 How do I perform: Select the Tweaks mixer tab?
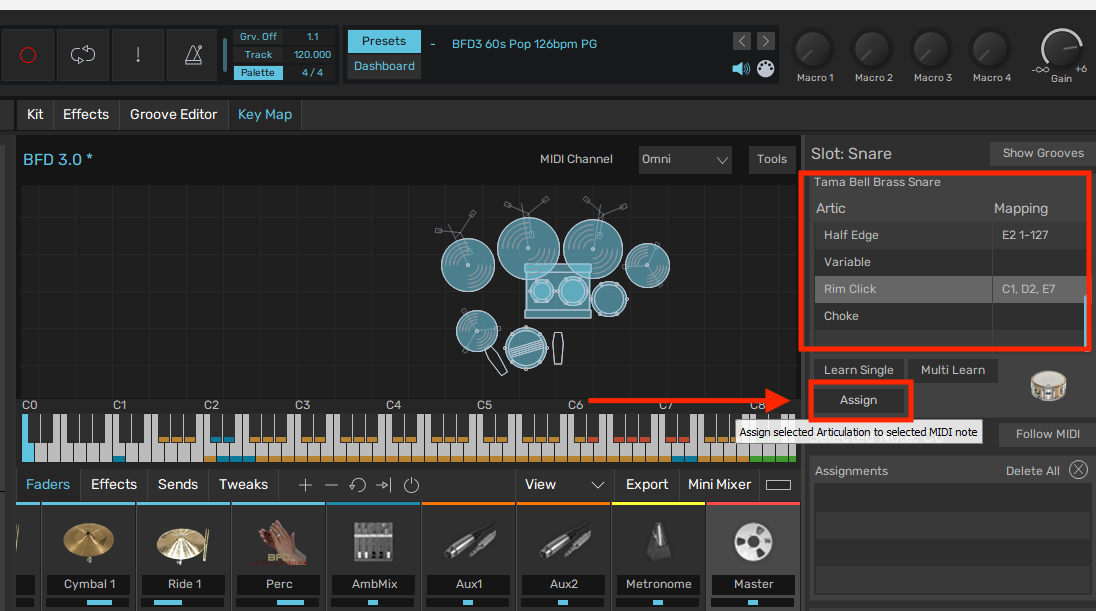(243, 484)
